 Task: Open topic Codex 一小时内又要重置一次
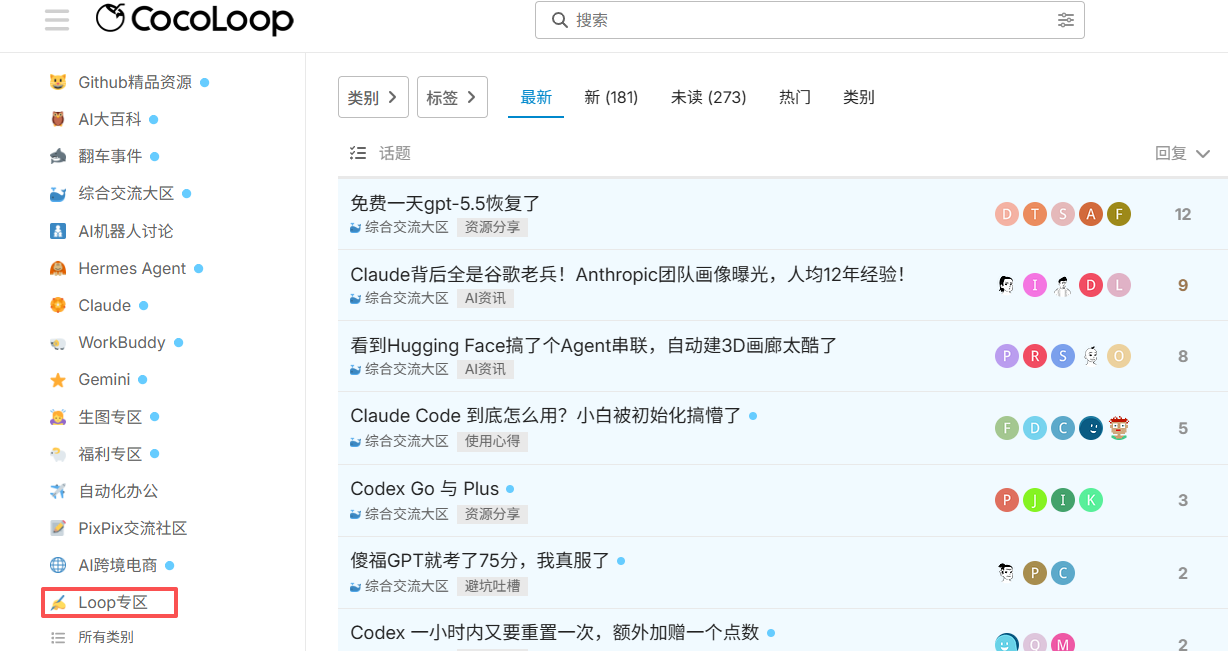tap(555, 632)
